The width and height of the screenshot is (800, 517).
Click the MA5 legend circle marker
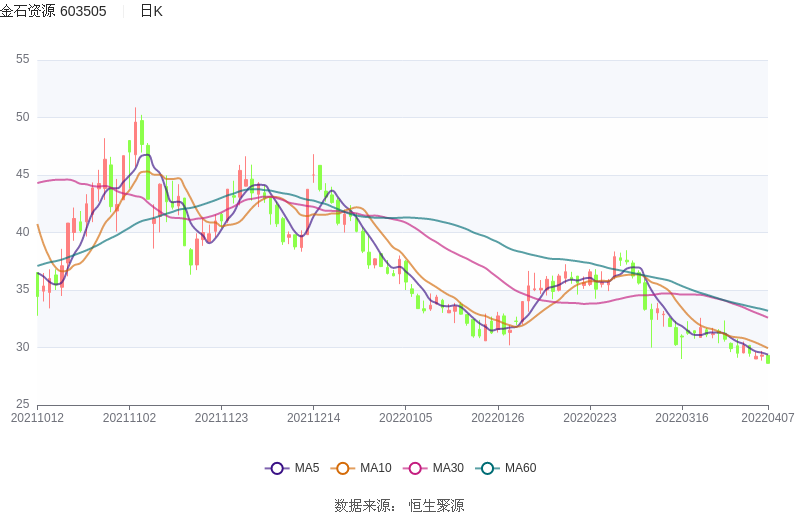277,468
